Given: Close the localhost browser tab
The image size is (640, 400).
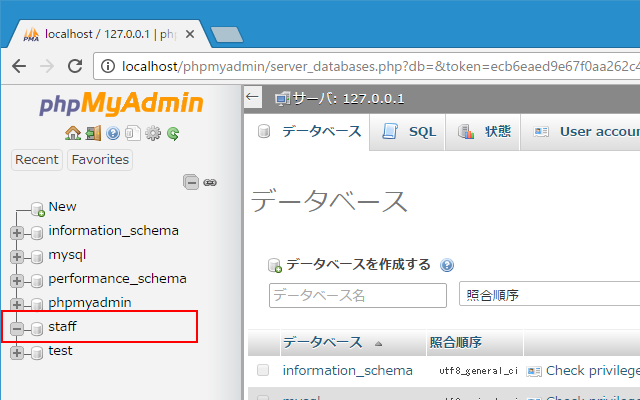Looking at the screenshot, I should [x=190, y=35].
